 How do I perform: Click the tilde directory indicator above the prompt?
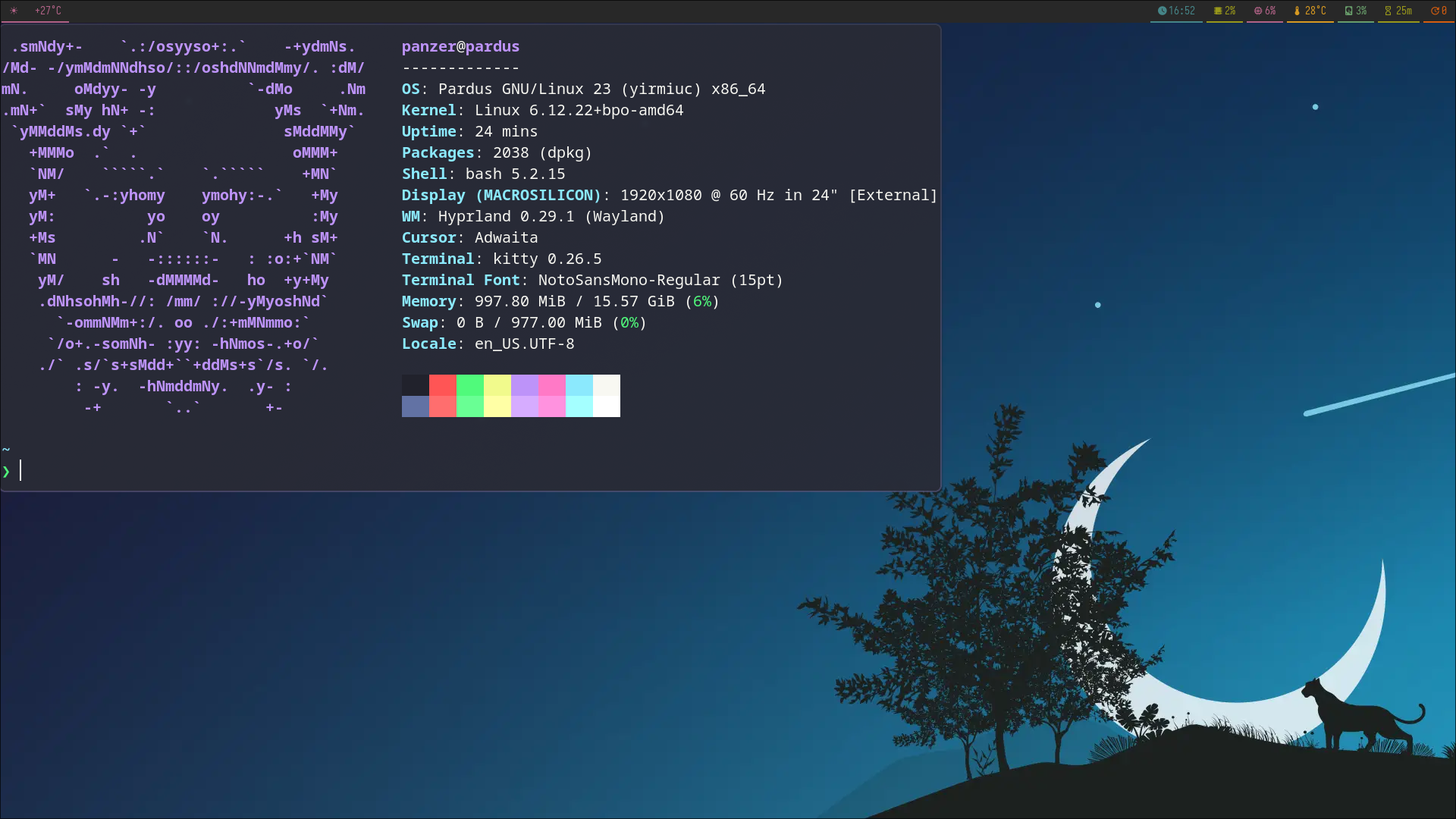tap(6, 450)
